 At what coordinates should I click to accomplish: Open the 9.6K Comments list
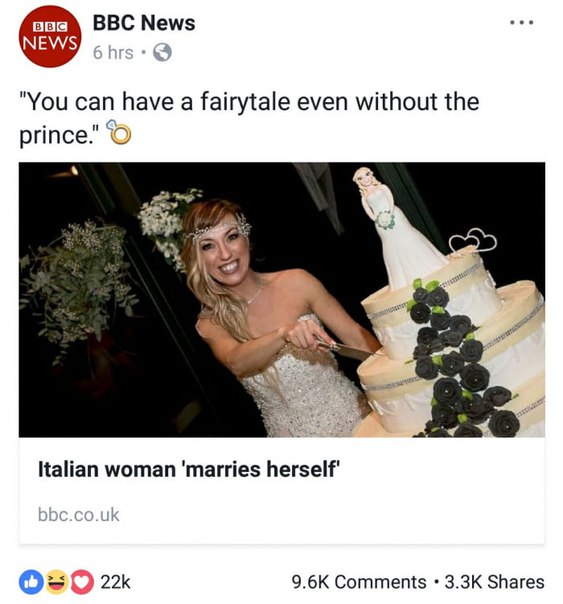click(x=359, y=582)
